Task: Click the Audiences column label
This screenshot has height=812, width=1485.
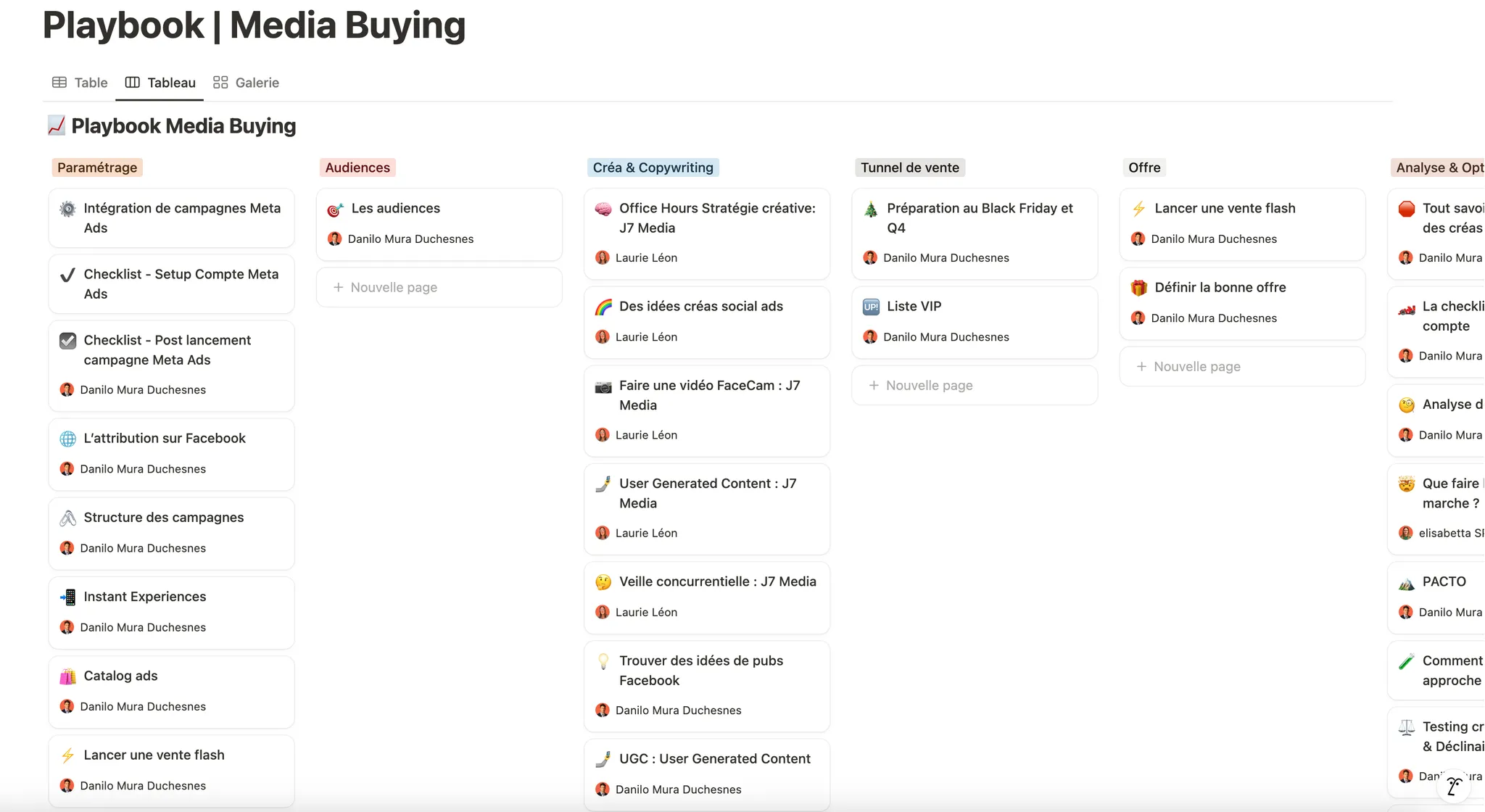Action: (x=357, y=167)
